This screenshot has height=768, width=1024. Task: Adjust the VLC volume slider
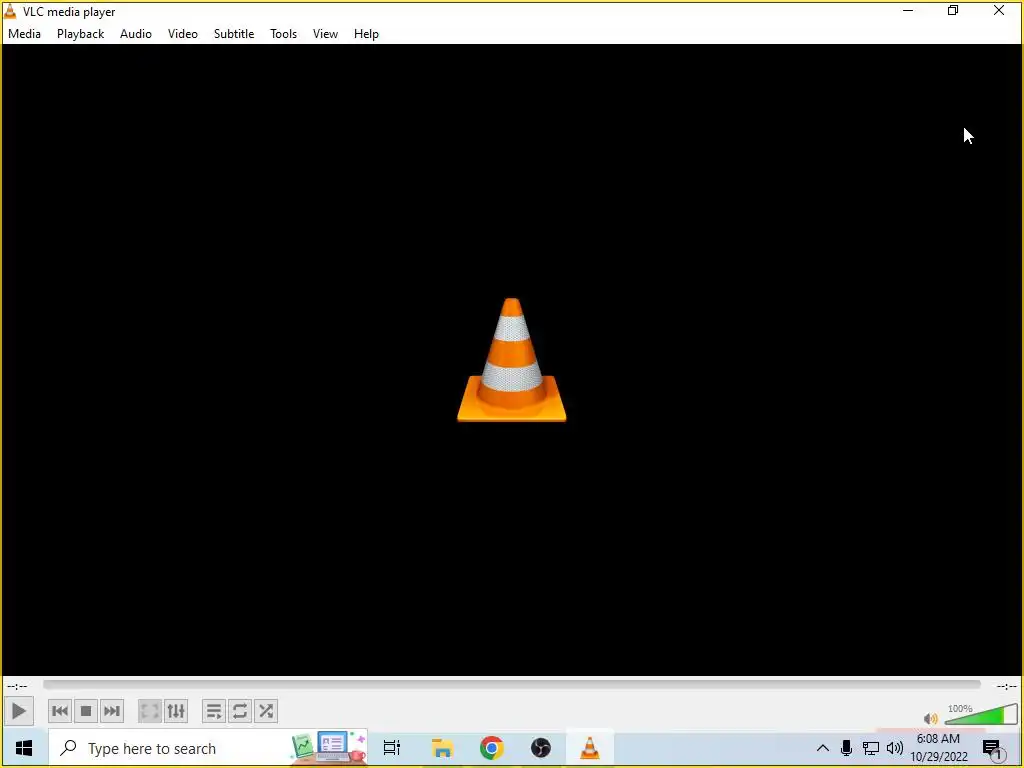pos(981,715)
